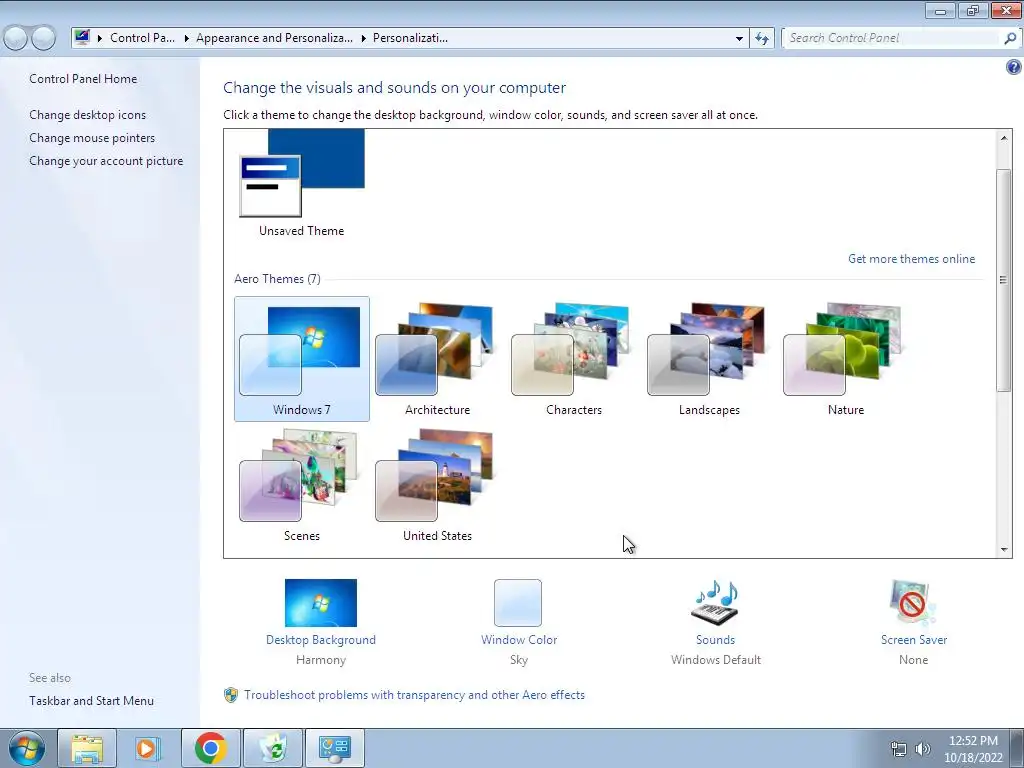Click the Window Color link text
Viewport: 1024px width, 768px height.
point(519,640)
